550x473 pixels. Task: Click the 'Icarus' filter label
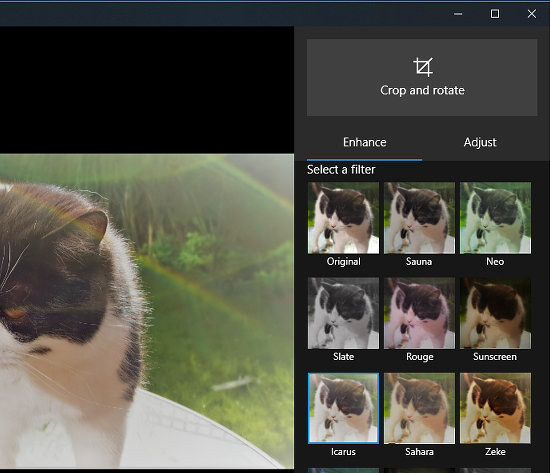pos(343,452)
